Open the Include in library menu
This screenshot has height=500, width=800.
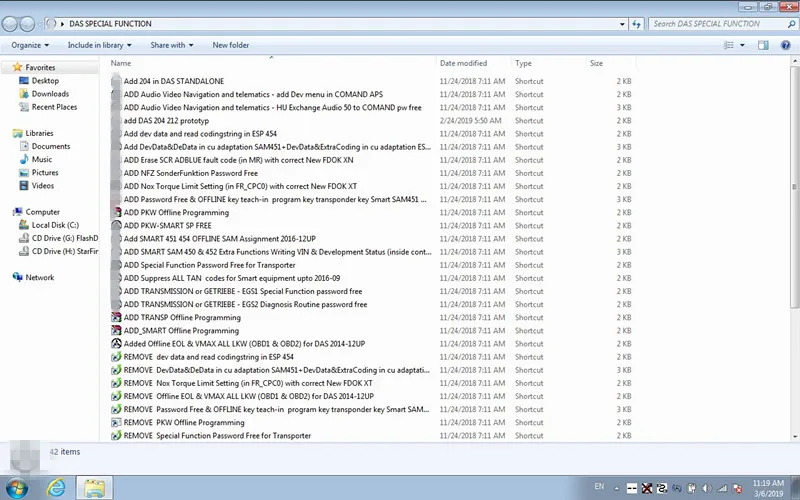pos(99,45)
